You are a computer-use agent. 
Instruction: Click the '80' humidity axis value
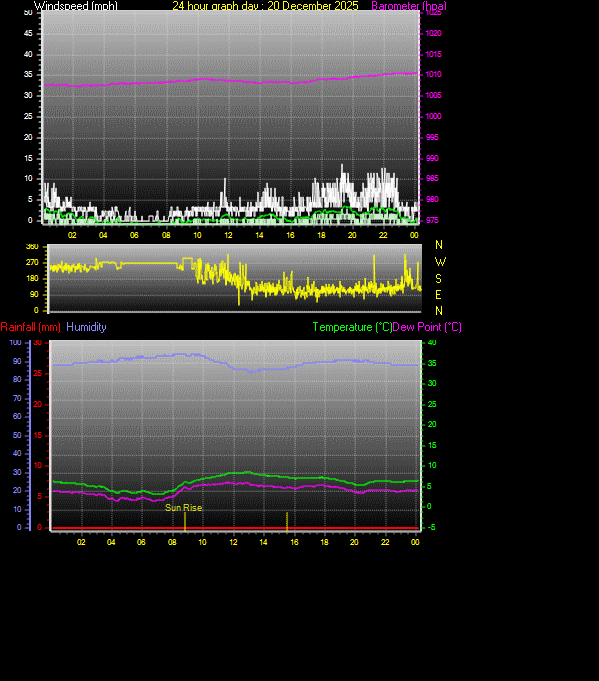tap(17, 379)
